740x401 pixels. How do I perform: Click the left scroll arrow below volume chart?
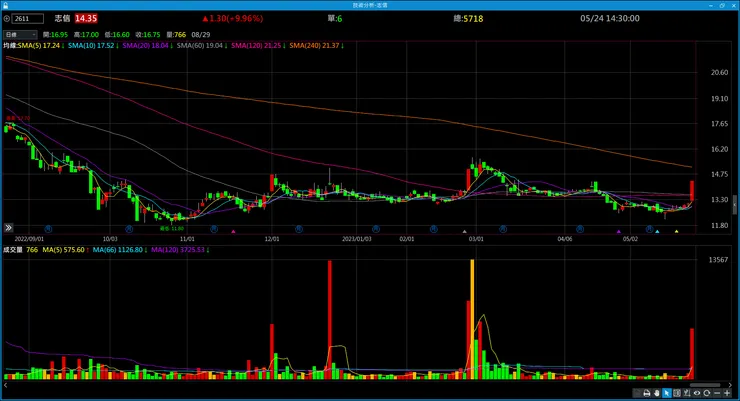[x=6, y=385]
